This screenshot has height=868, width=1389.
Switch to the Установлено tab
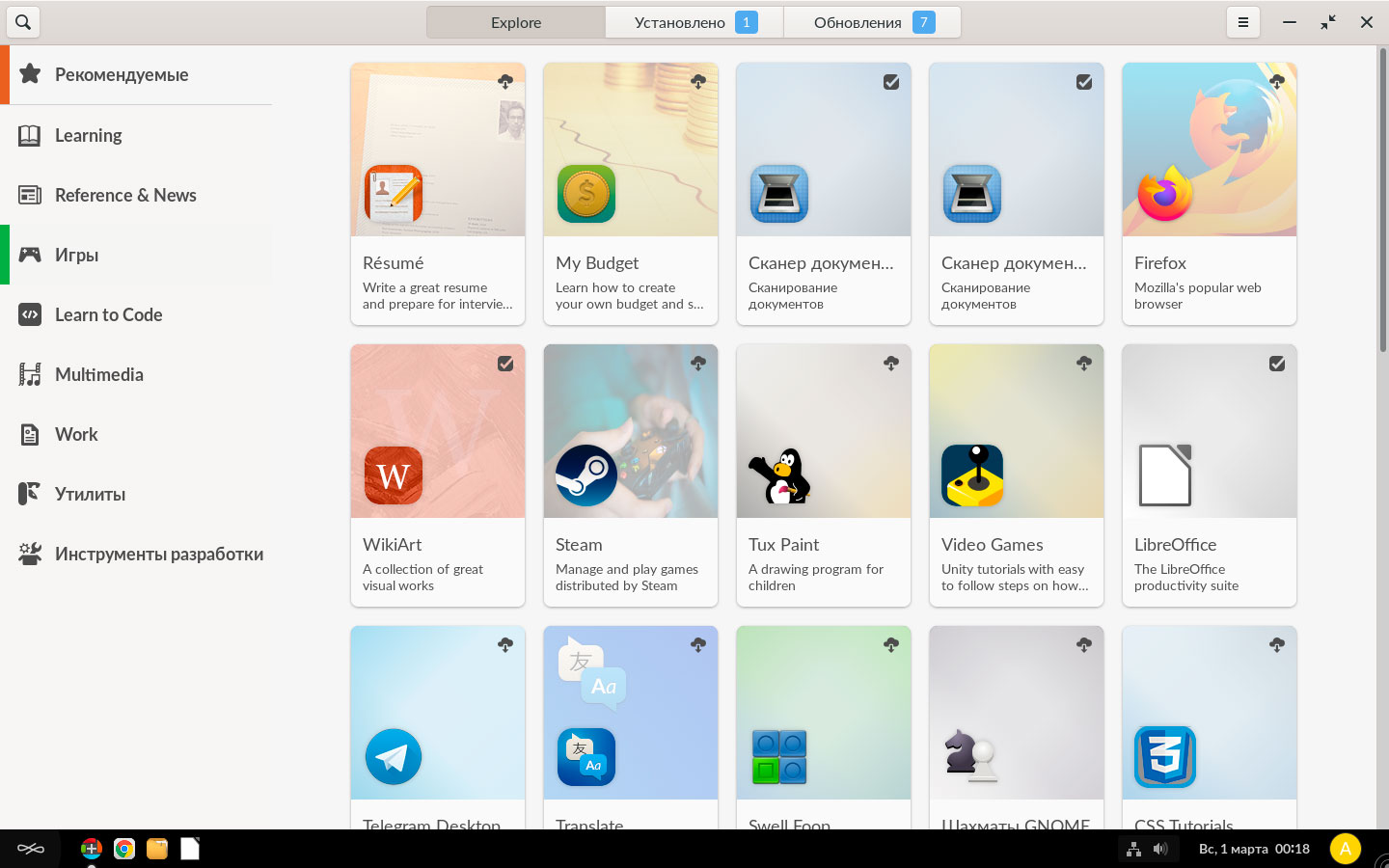pyautogui.click(x=694, y=22)
